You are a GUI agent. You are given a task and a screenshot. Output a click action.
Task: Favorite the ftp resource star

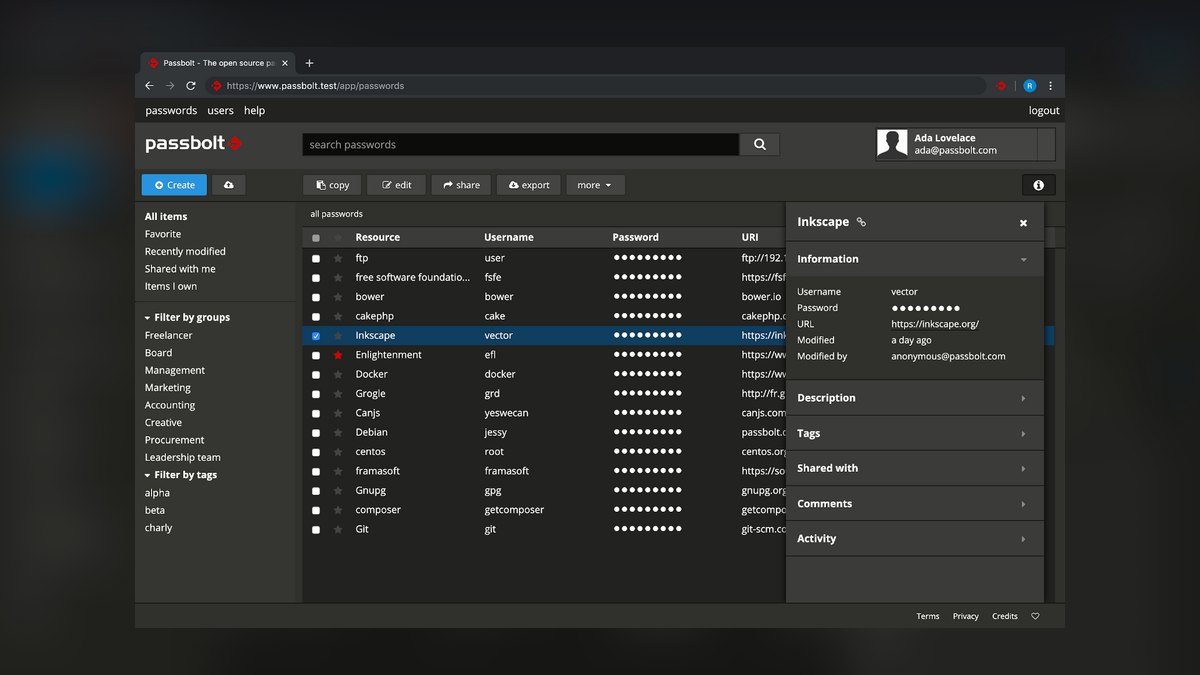tap(338, 258)
